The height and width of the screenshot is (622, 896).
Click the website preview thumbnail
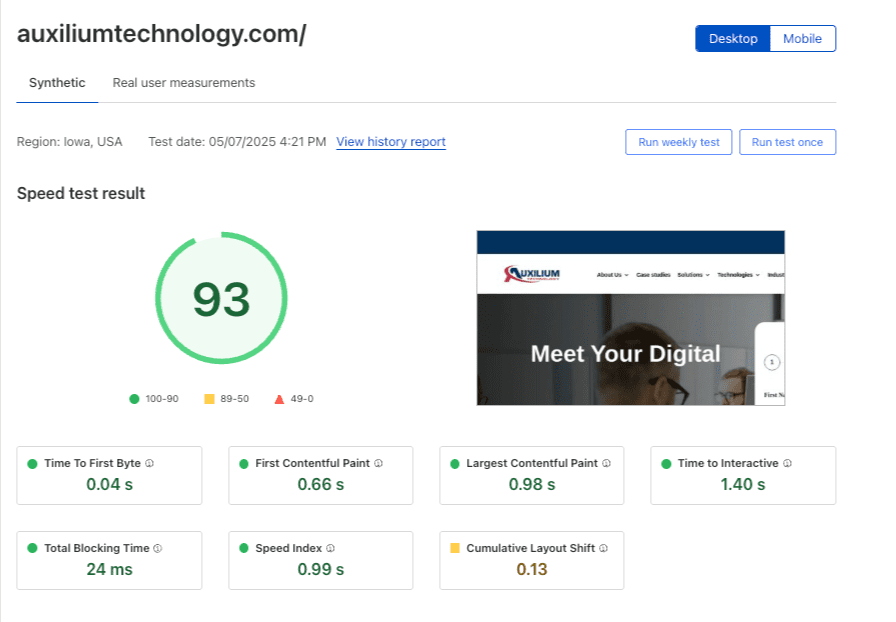(x=630, y=318)
